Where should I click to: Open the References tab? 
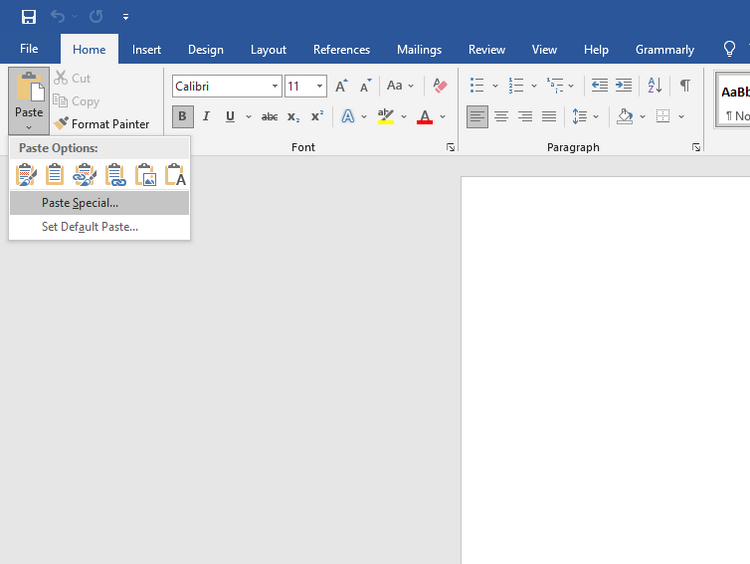click(x=342, y=50)
